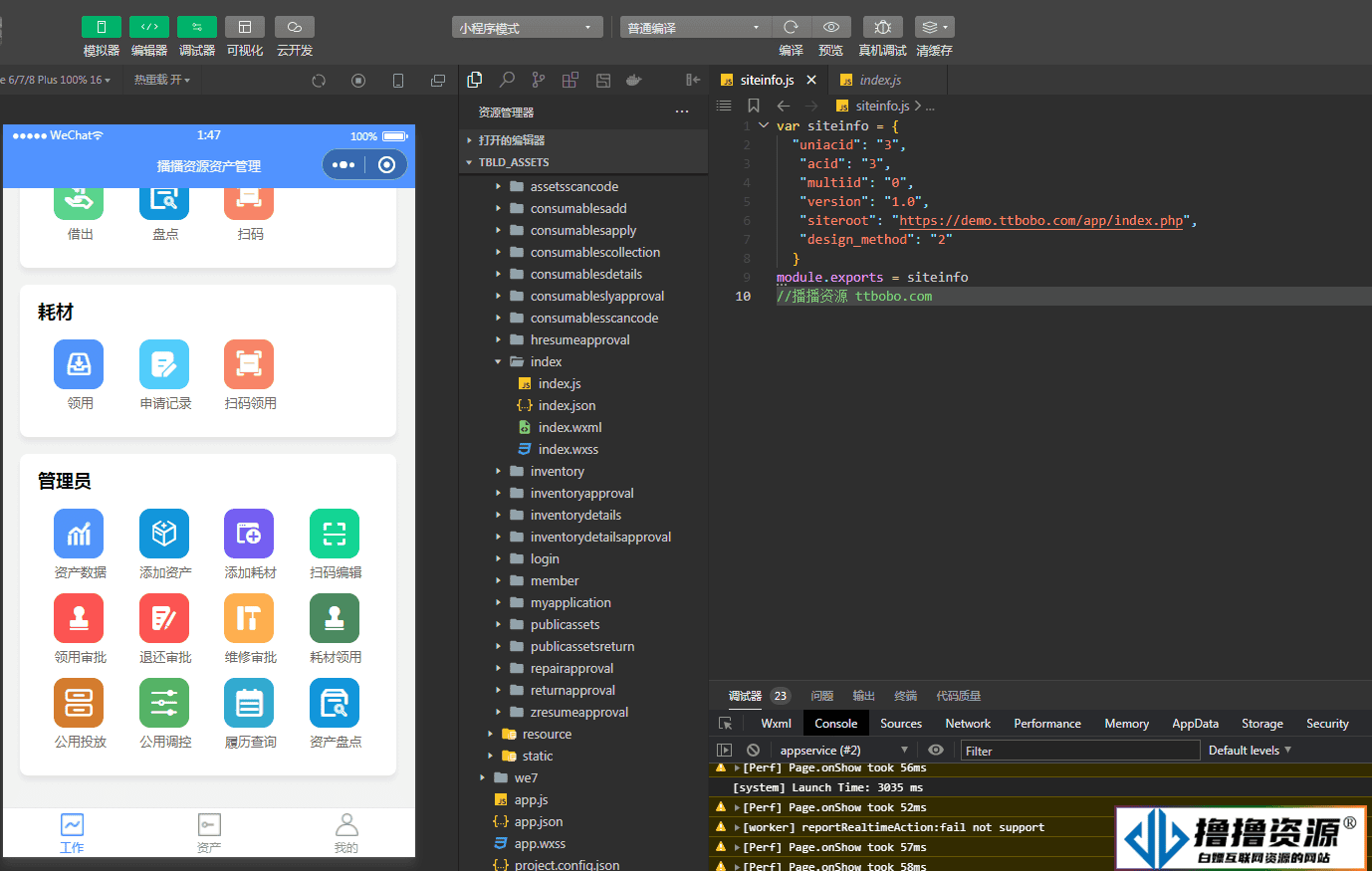Switch to the Sources devtools tab

click(x=901, y=724)
